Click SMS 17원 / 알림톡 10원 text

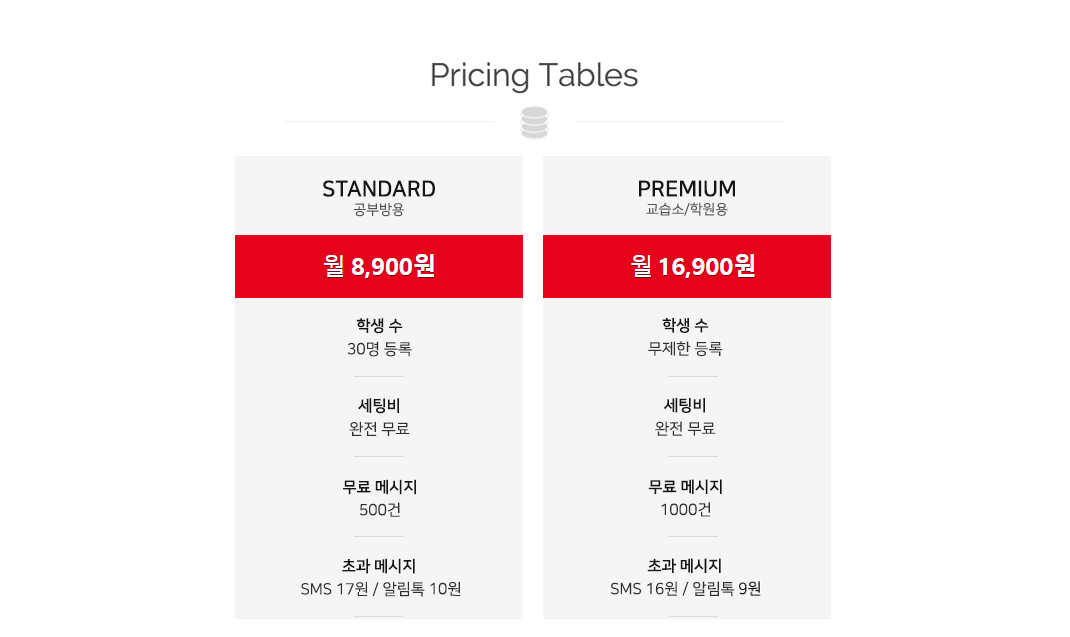[381, 589]
